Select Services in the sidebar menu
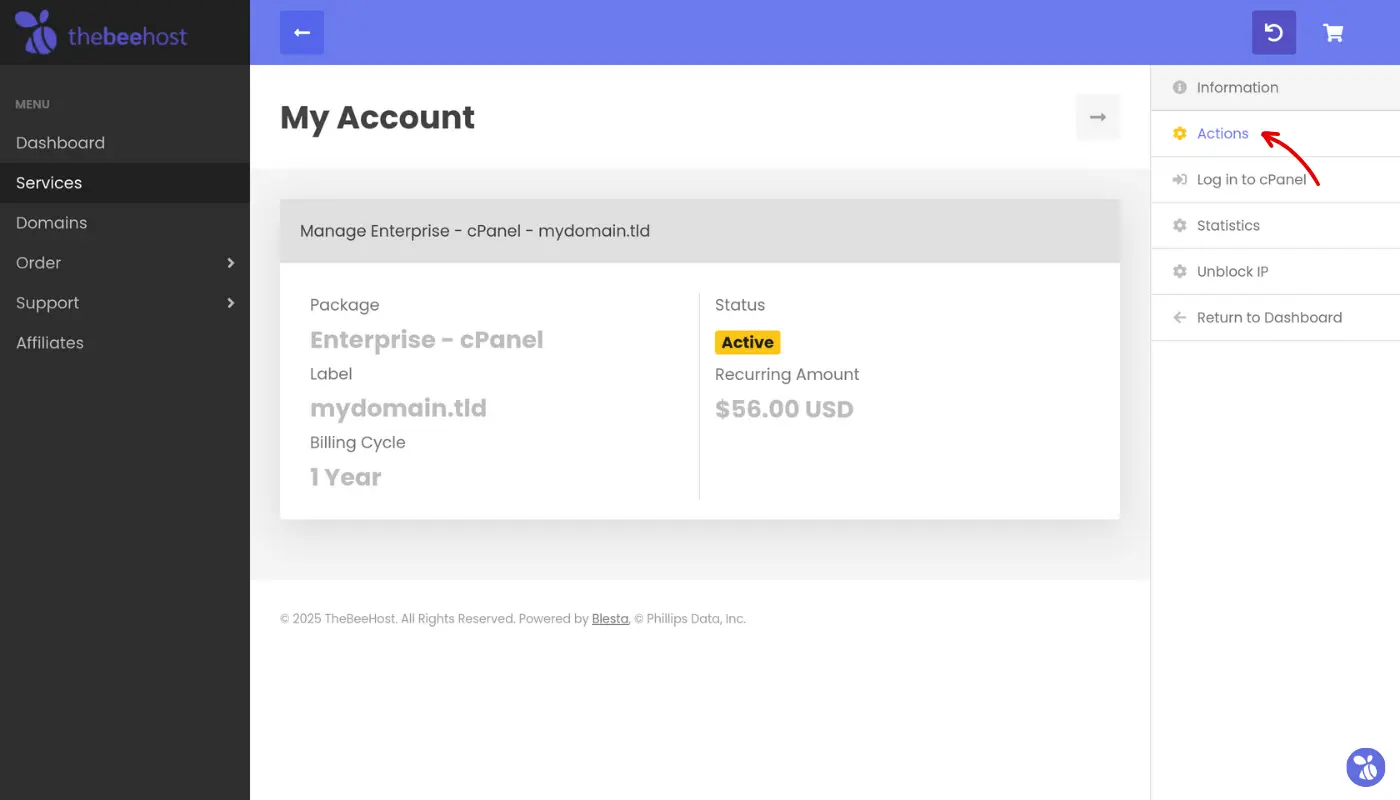 [49, 183]
